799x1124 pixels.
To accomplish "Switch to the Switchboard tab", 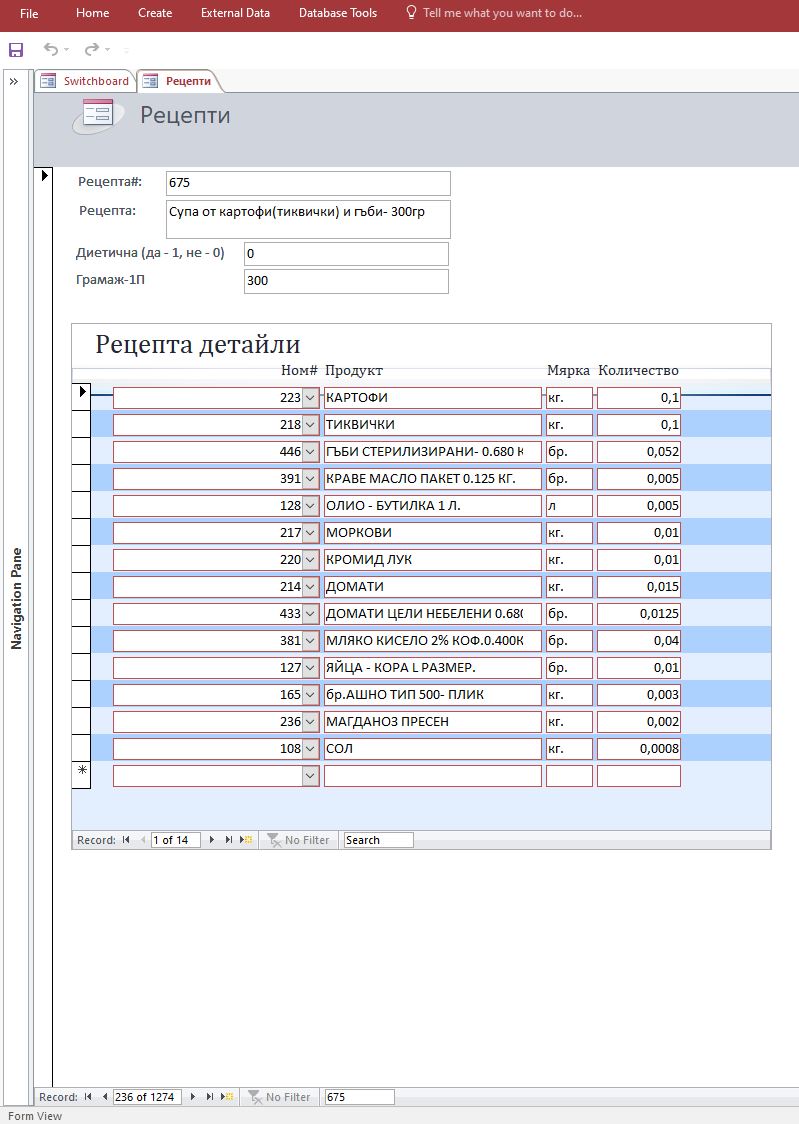I will (x=86, y=81).
